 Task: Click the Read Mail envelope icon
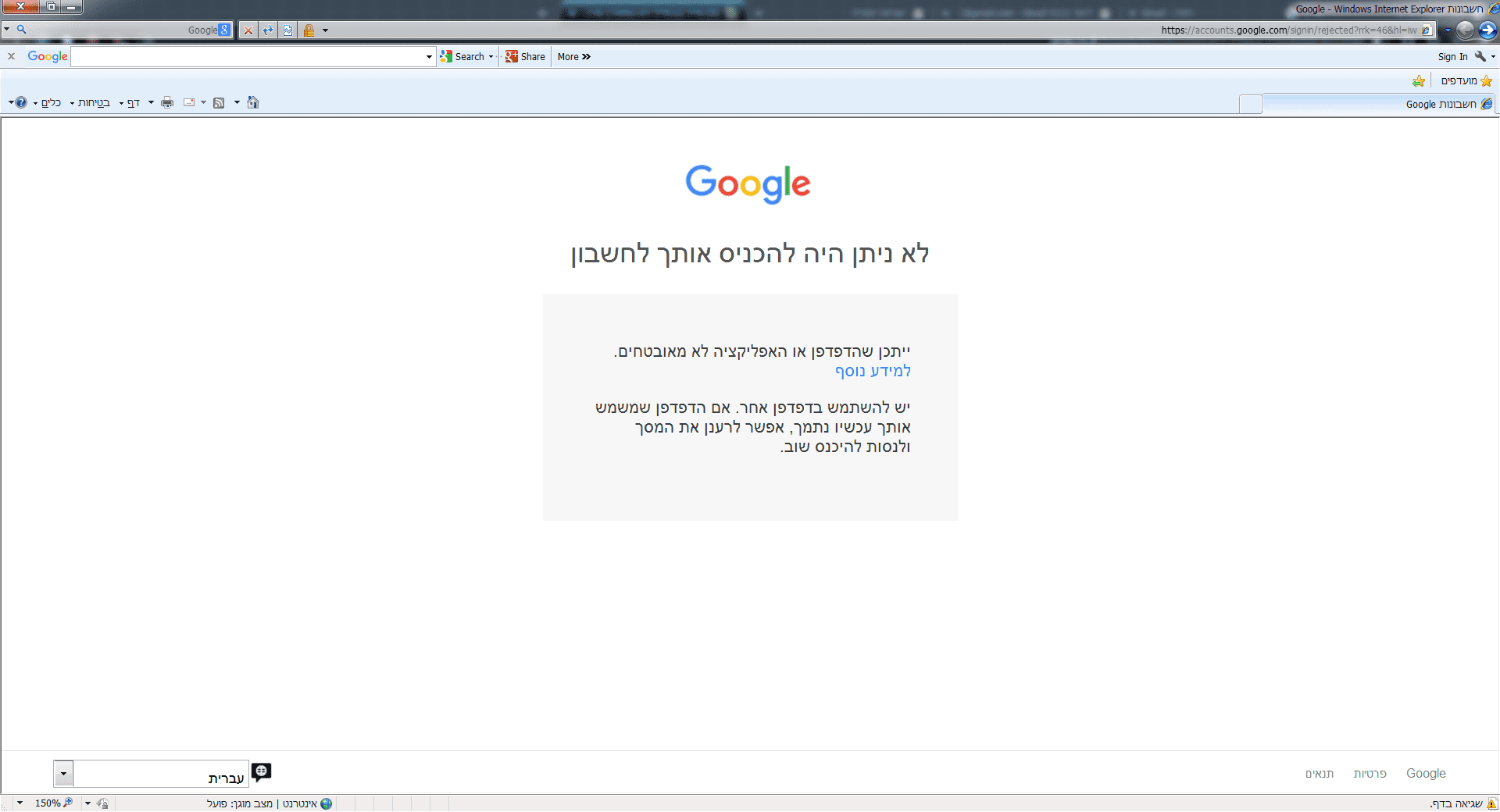(x=190, y=102)
